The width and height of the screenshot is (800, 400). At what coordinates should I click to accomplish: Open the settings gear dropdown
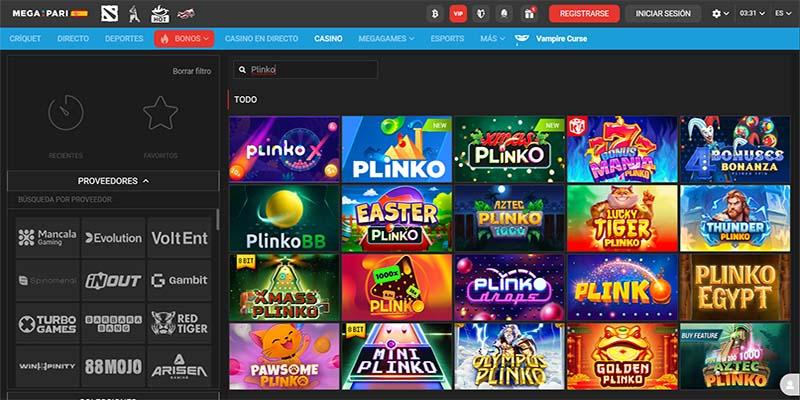point(720,14)
